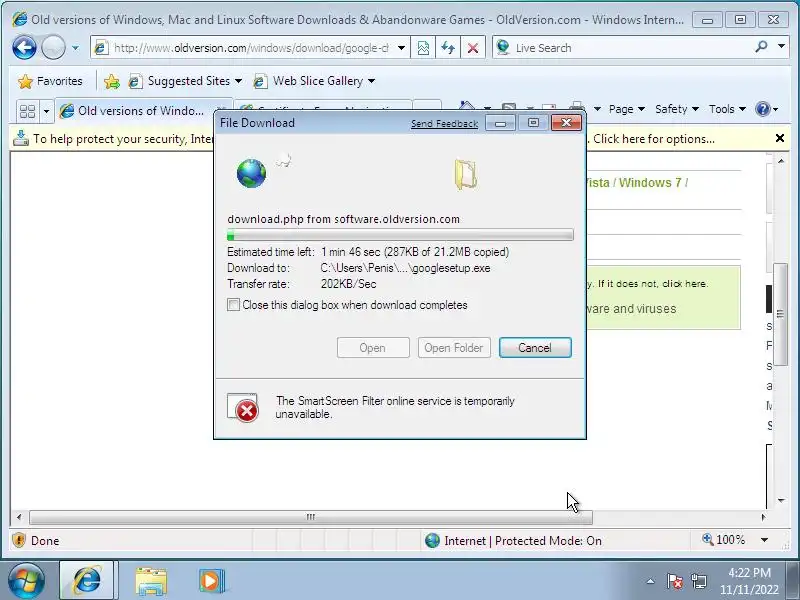Click the green download progress bar
The image size is (800, 600).
pyautogui.click(x=400, y=235)
